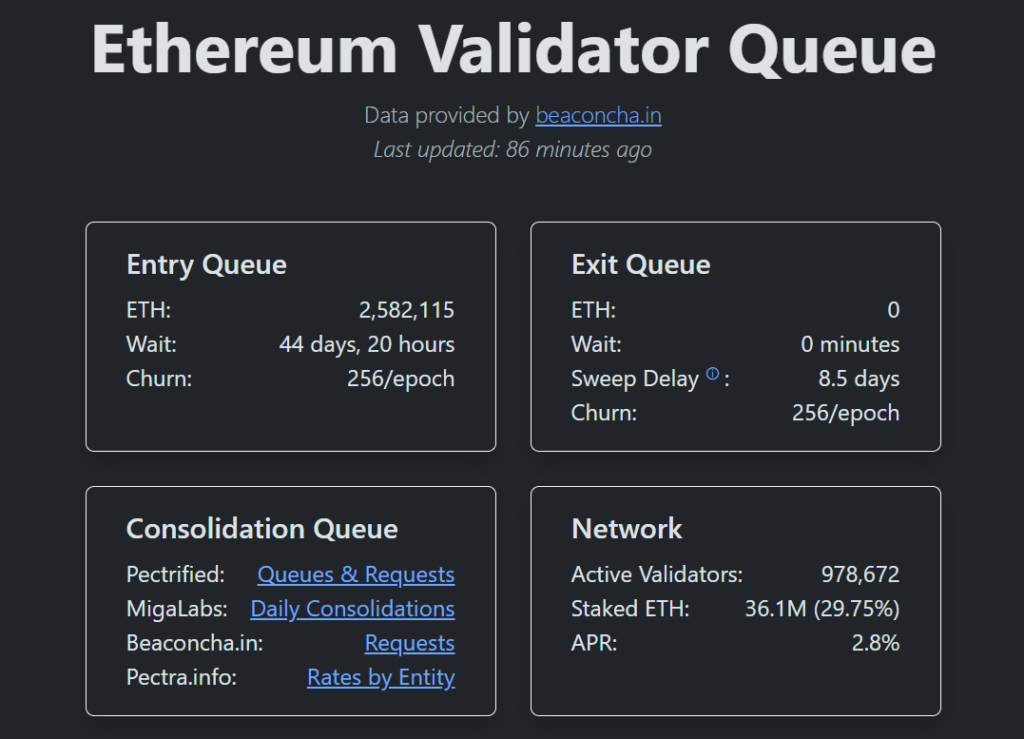Click the Sweep Delay info icon

[712, 375]
